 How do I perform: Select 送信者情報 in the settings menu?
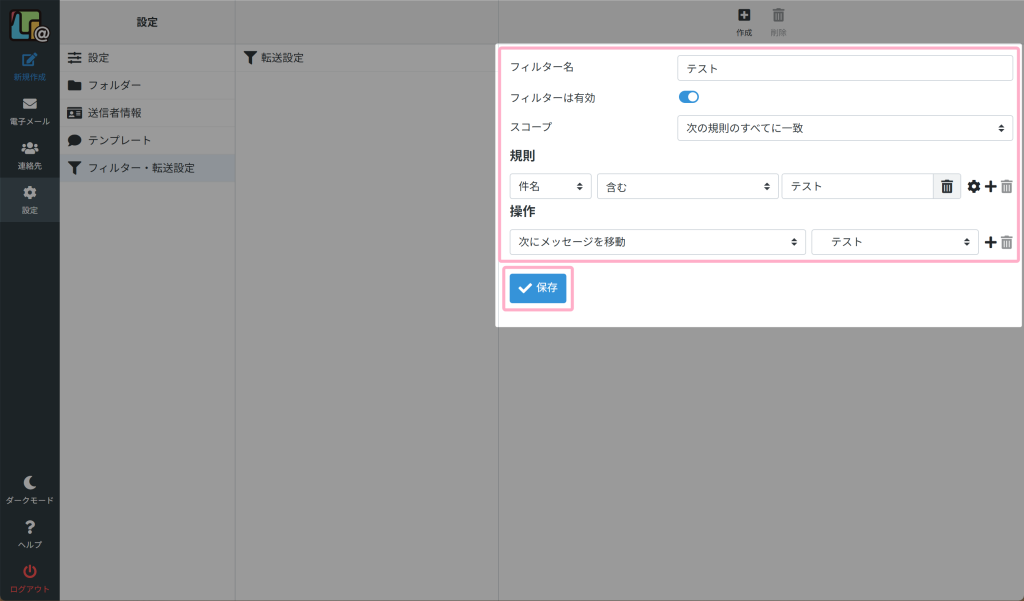click(148, 113)
